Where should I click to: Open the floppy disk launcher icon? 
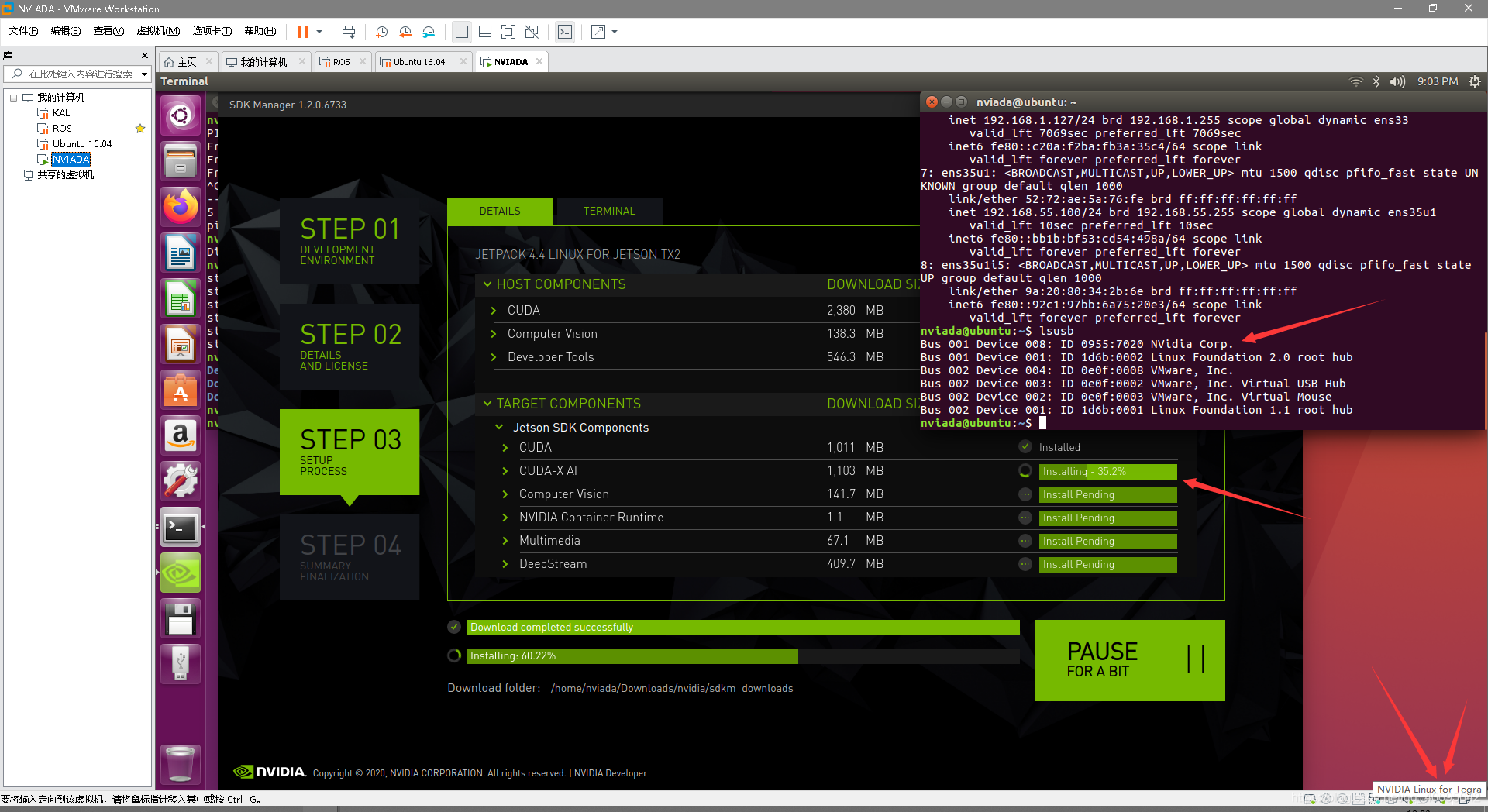point(181,618)
